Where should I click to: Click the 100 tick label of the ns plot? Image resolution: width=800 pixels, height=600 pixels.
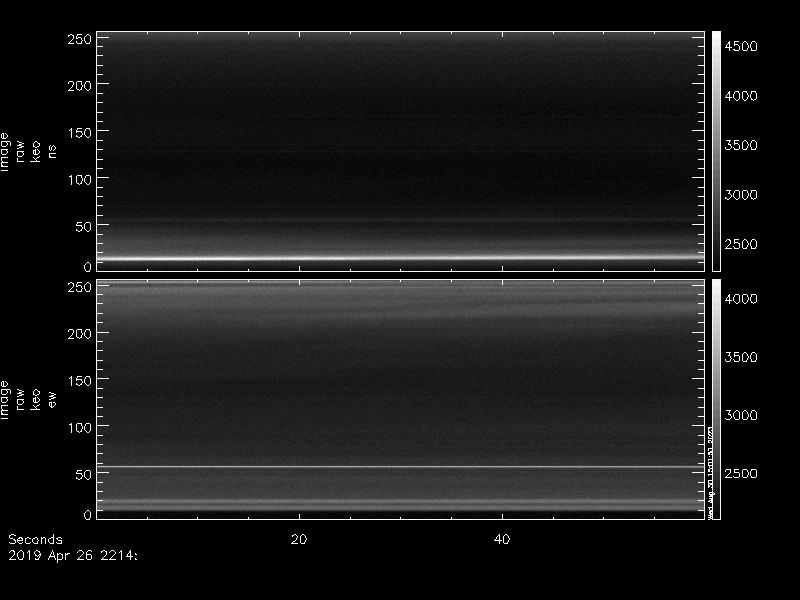click(x=80, y=180)
